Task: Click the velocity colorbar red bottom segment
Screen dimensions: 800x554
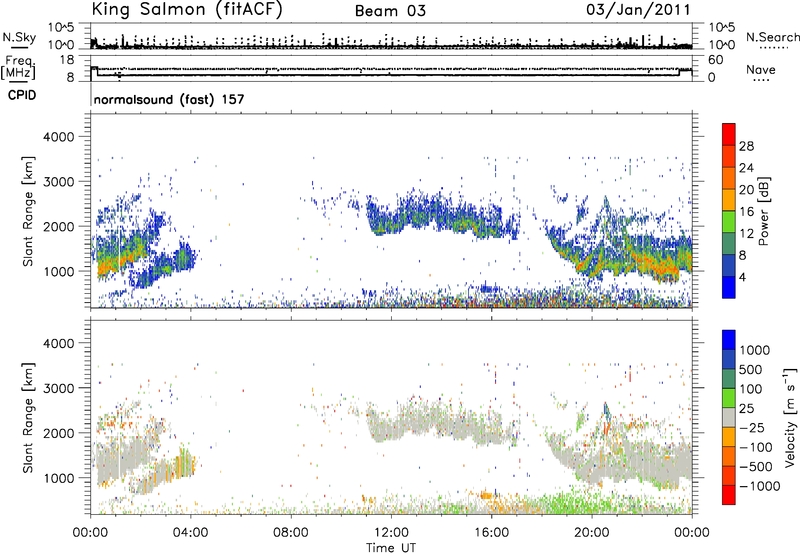Action: tap(729, 495)
